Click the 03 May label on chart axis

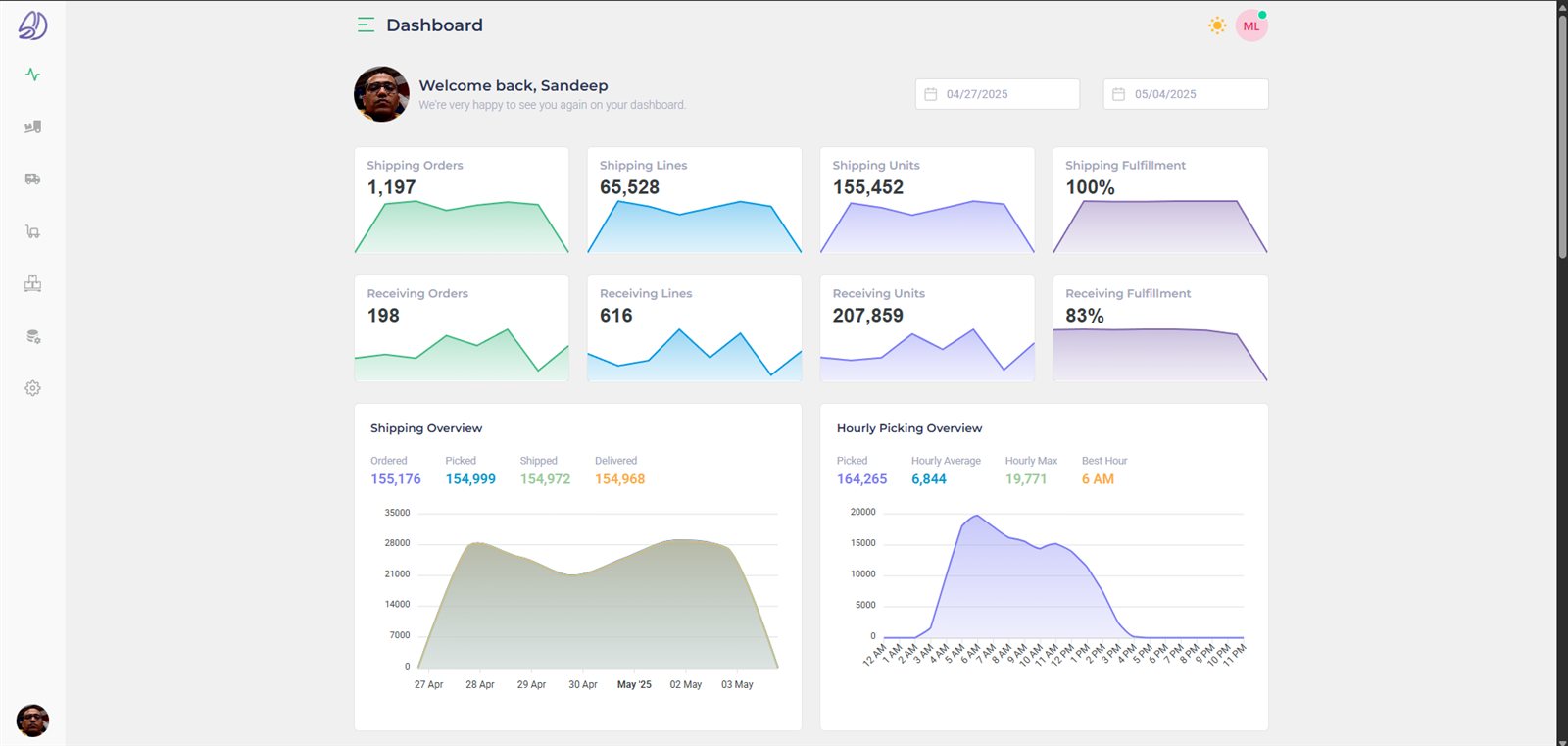click(x=737, y=685)
